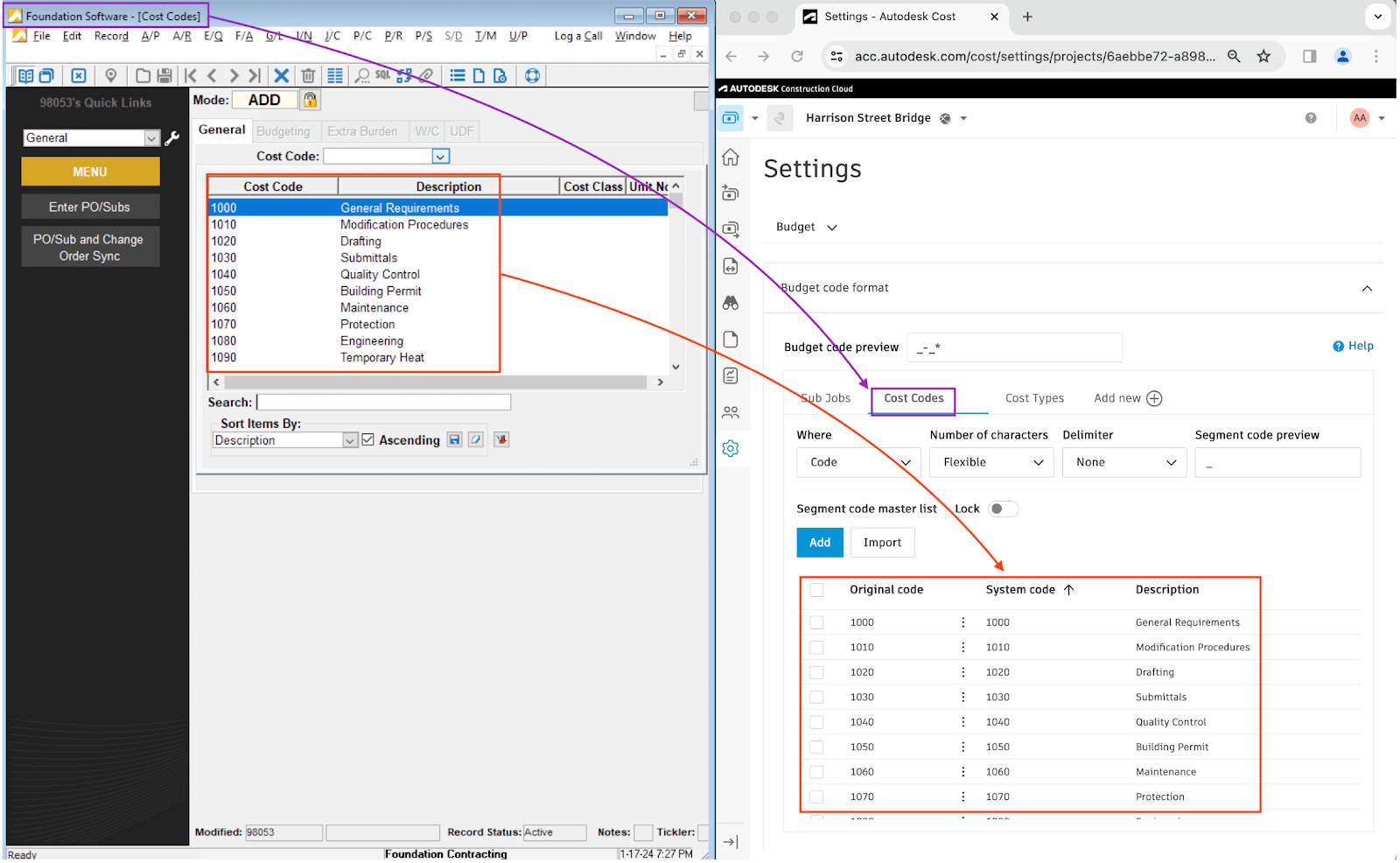Open the binoculars icon in the Autodesk sidebar
This screenshot has width=1400, height=863.
click(x=731, y=303)
